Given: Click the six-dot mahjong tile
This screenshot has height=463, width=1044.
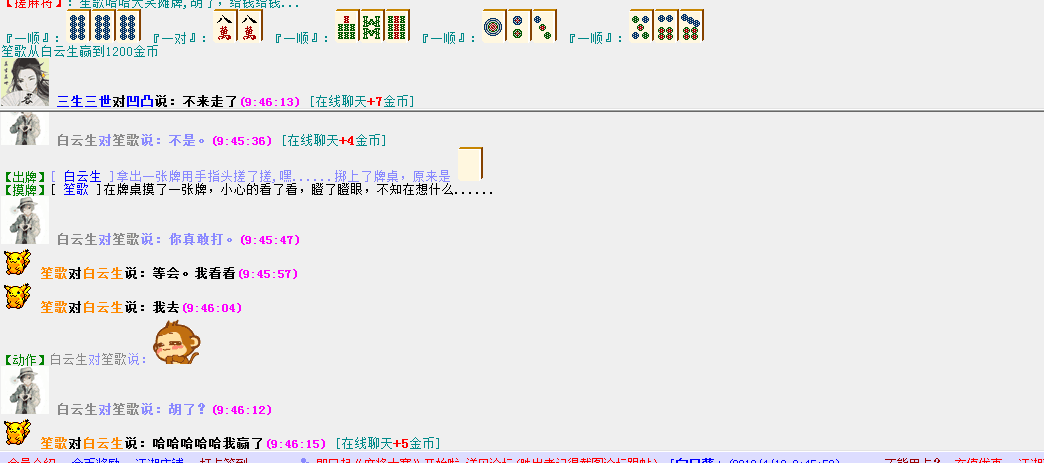Looking at the screenshot, I should point(666,26).
